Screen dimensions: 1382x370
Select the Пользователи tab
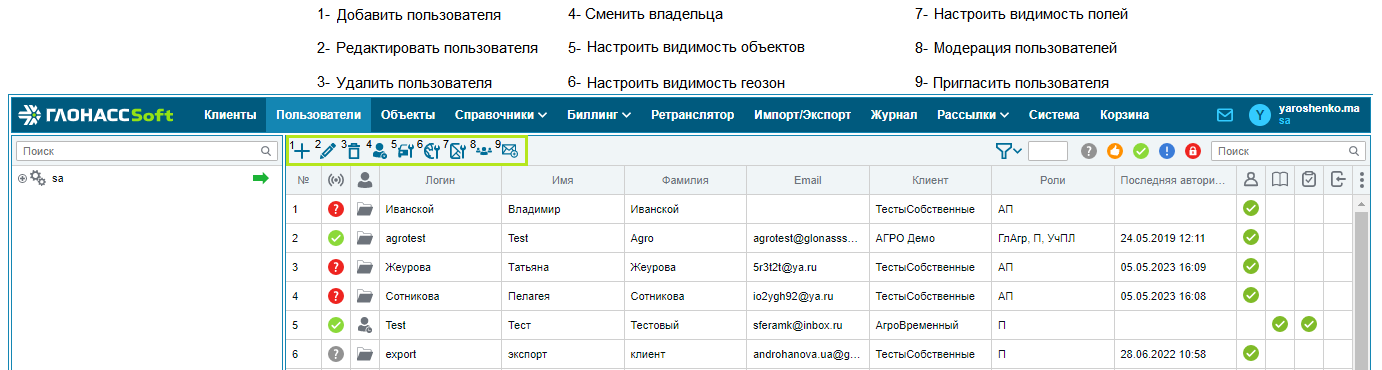pyautogui.click(x=319, y=115)
